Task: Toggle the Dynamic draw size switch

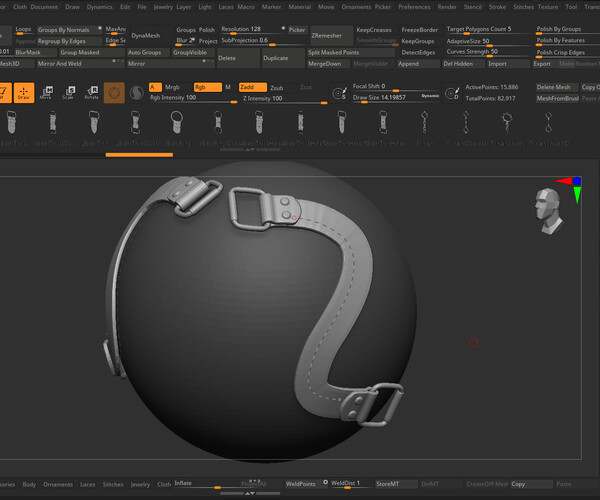Action: point(430,96)
